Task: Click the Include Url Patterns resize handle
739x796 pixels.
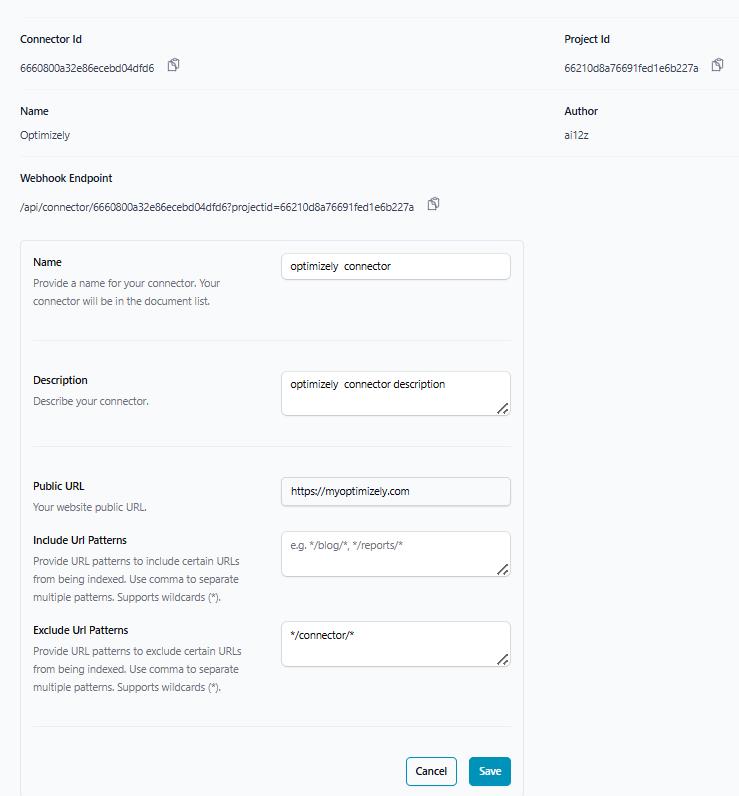Action: click(x=503, y=569)
